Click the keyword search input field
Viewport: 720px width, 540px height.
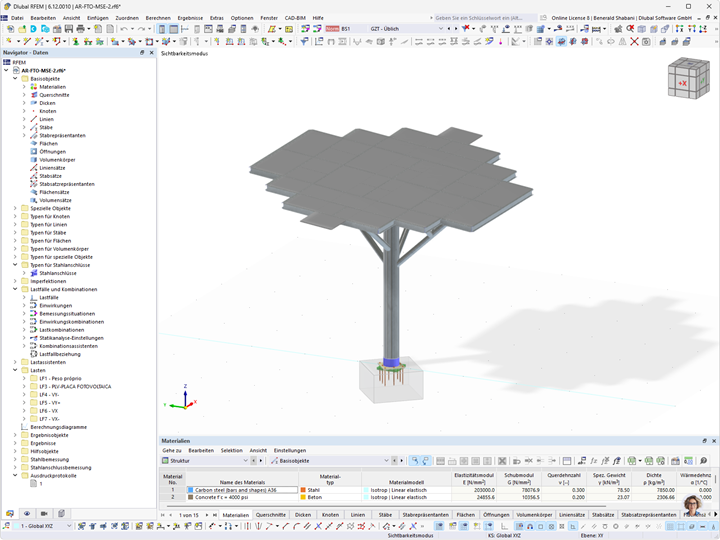point(484,18)
